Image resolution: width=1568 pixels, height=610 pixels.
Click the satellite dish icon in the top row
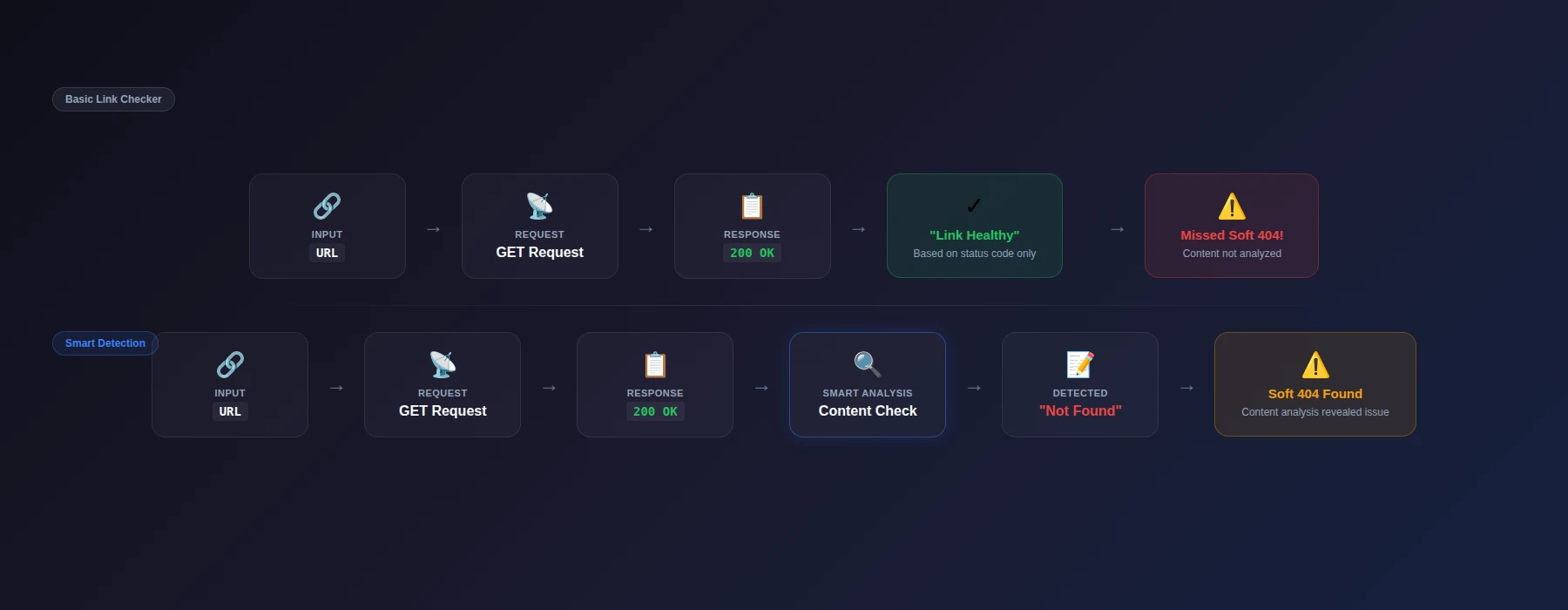coord(539,207)
